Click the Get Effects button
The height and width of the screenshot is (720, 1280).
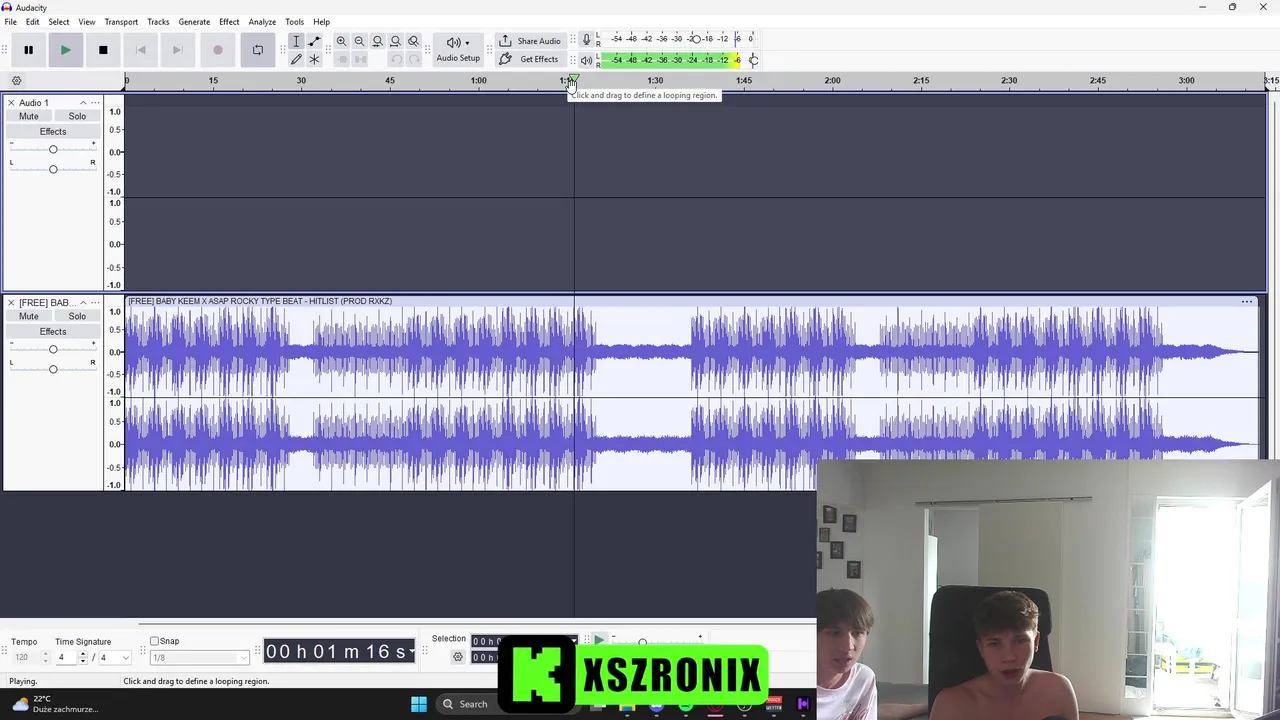(530, 59)
